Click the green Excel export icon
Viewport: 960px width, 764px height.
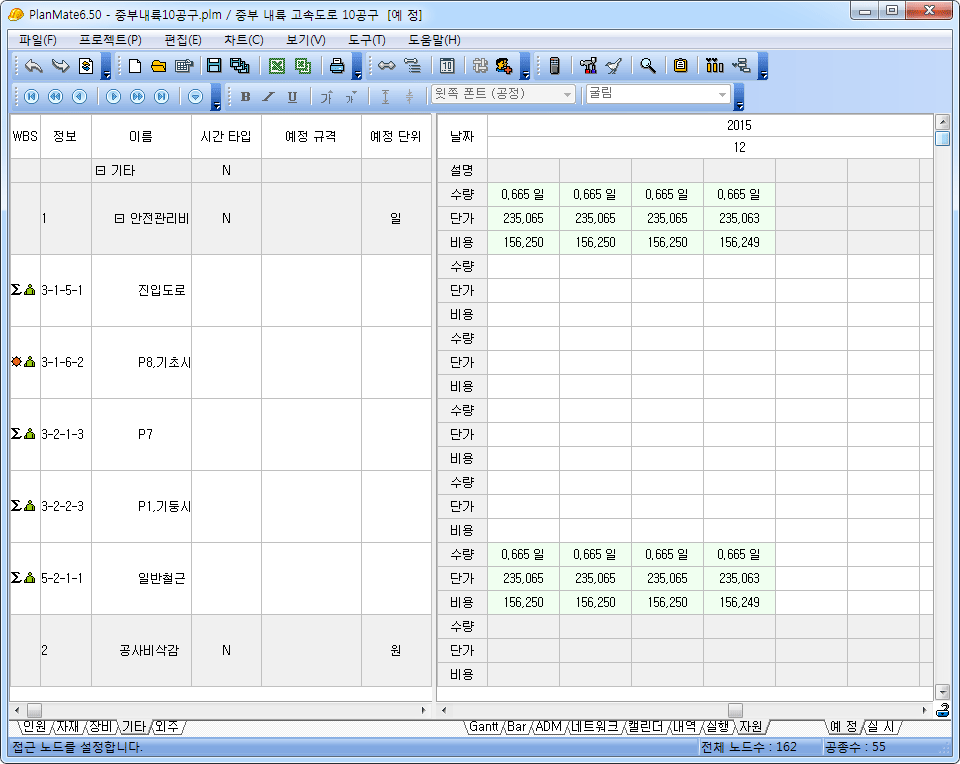[x=277, y=66]
